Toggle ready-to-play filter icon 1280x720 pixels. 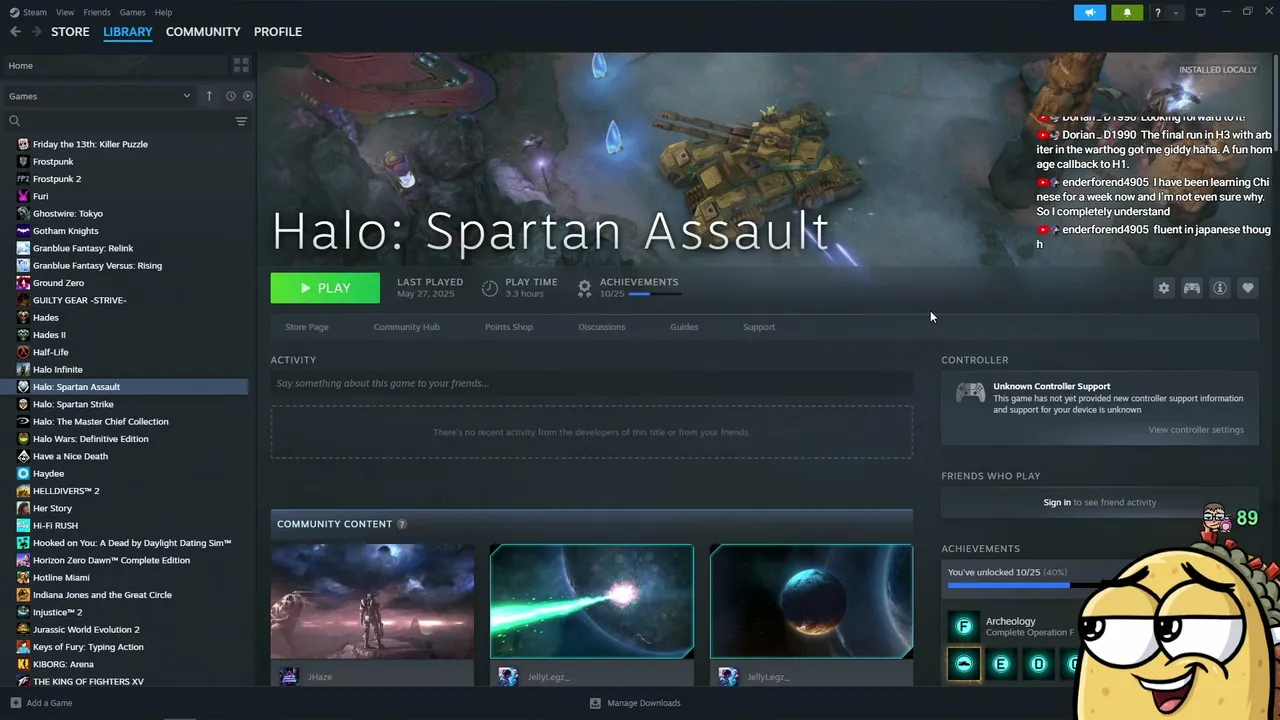(x=248, y=96)
